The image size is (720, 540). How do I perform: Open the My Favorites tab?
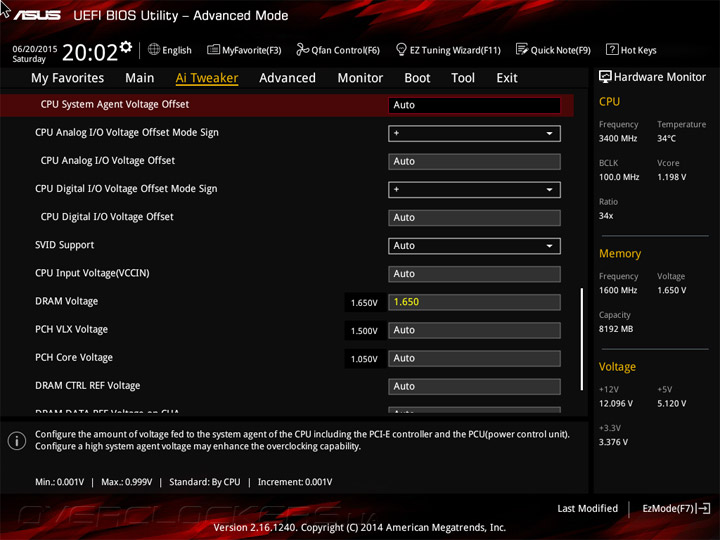click(x=68, y=78)
